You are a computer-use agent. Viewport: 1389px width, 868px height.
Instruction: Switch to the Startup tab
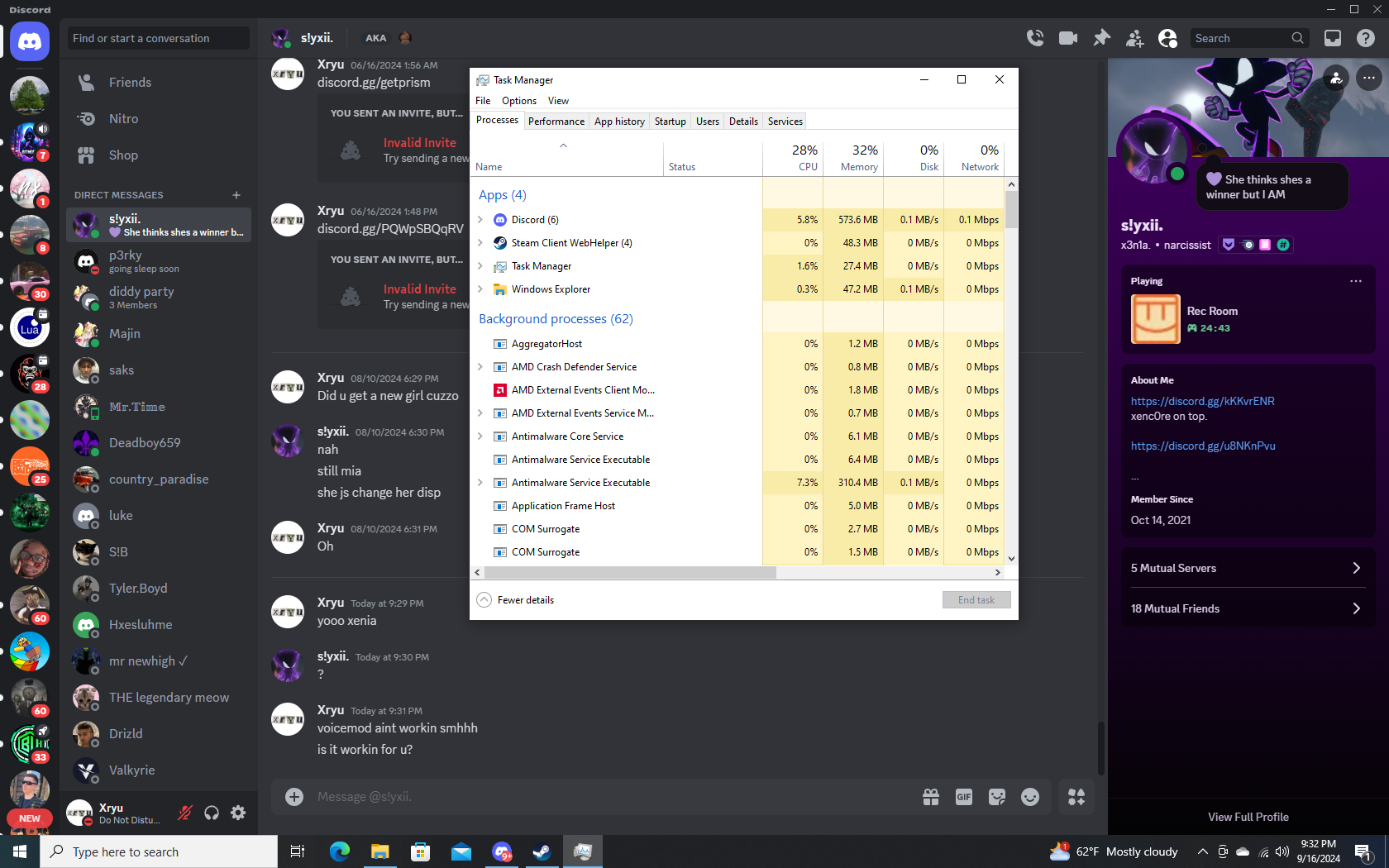671,122
